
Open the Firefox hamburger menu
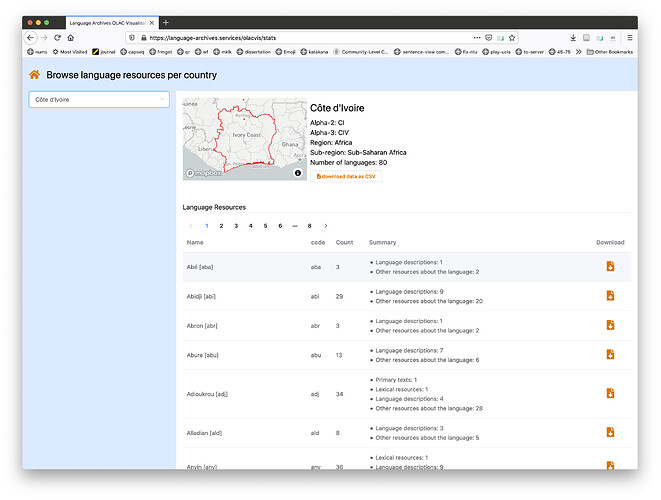click(630, 38)
